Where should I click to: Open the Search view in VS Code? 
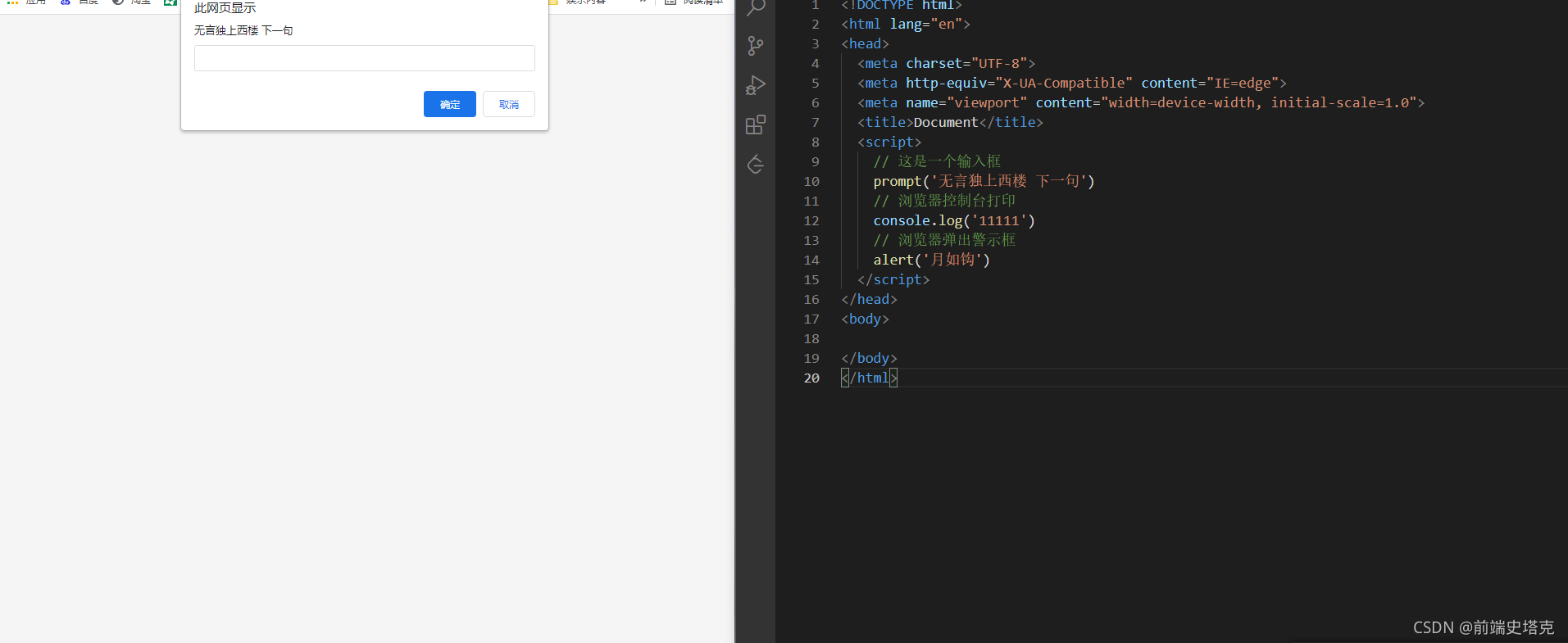(x=756, y=7)
